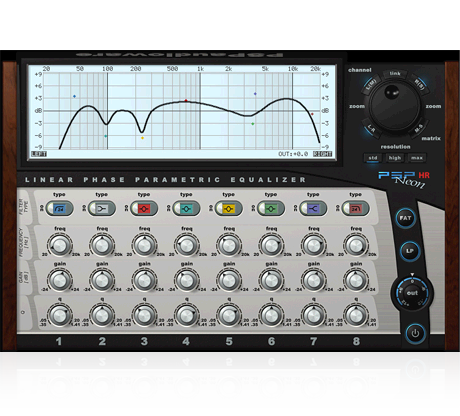460x416 pixels.
Task: Select high resolution setting
Action: point(395,158)
